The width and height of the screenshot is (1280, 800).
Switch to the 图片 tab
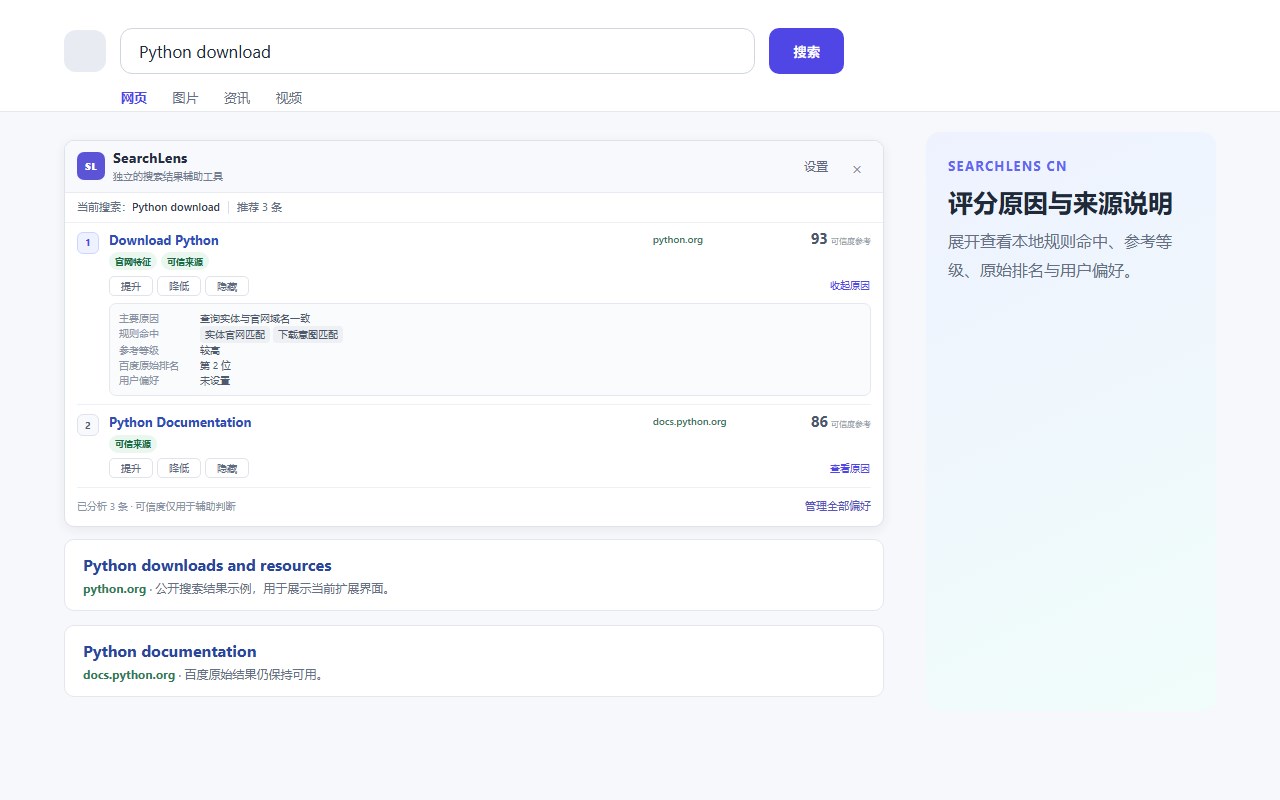pyautogui.click(x=185, y=98)
